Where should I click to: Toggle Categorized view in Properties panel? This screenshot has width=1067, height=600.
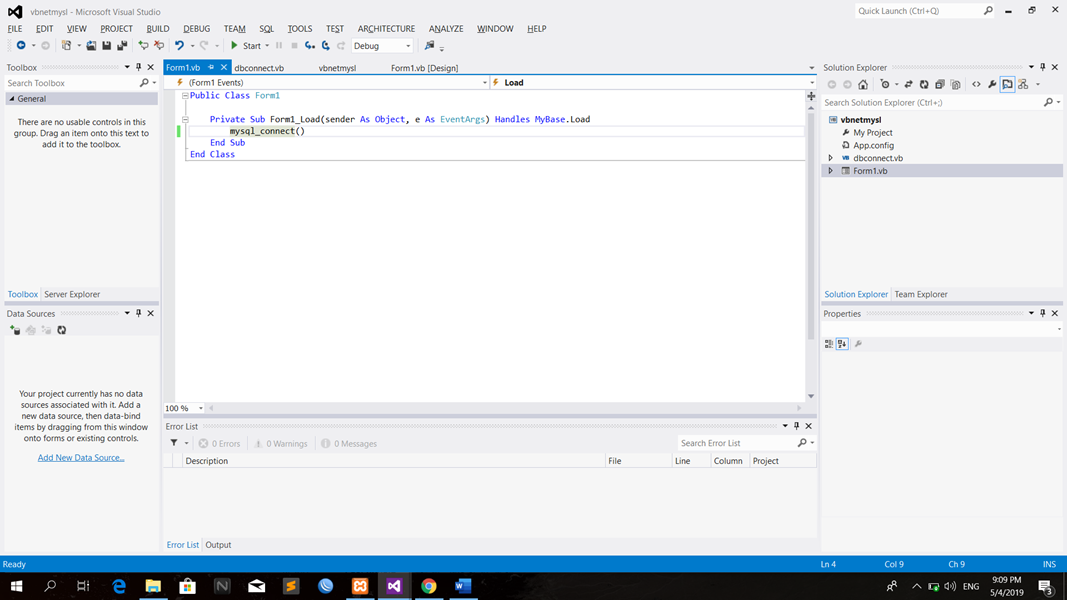pyautogui.click(x=828, y=344)
